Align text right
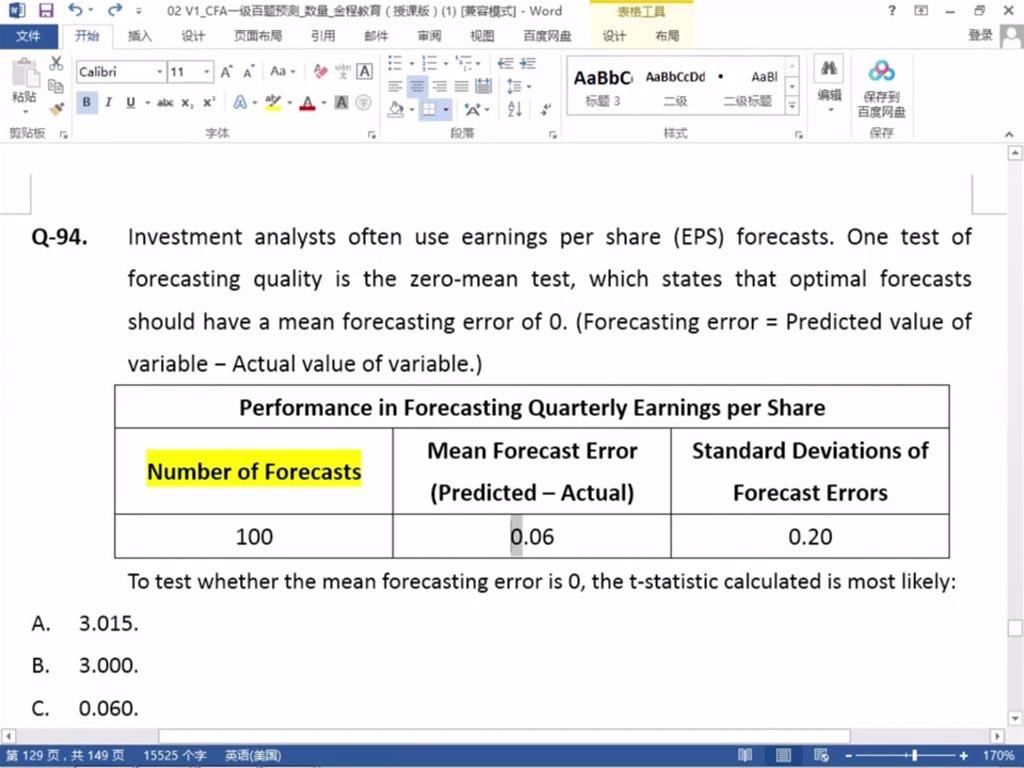Viewport: 1024px width, 768px height. pos(440,86)
